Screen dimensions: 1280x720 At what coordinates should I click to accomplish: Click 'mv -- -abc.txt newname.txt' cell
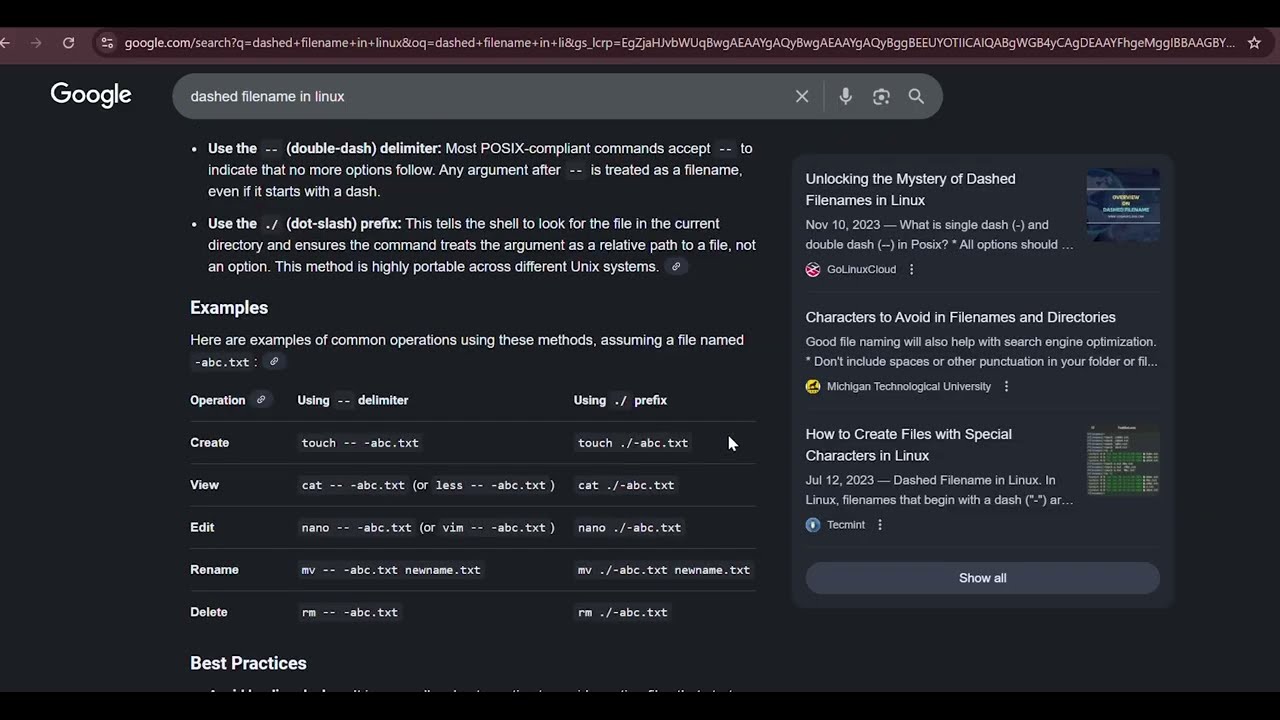click(x=391, y=570)
